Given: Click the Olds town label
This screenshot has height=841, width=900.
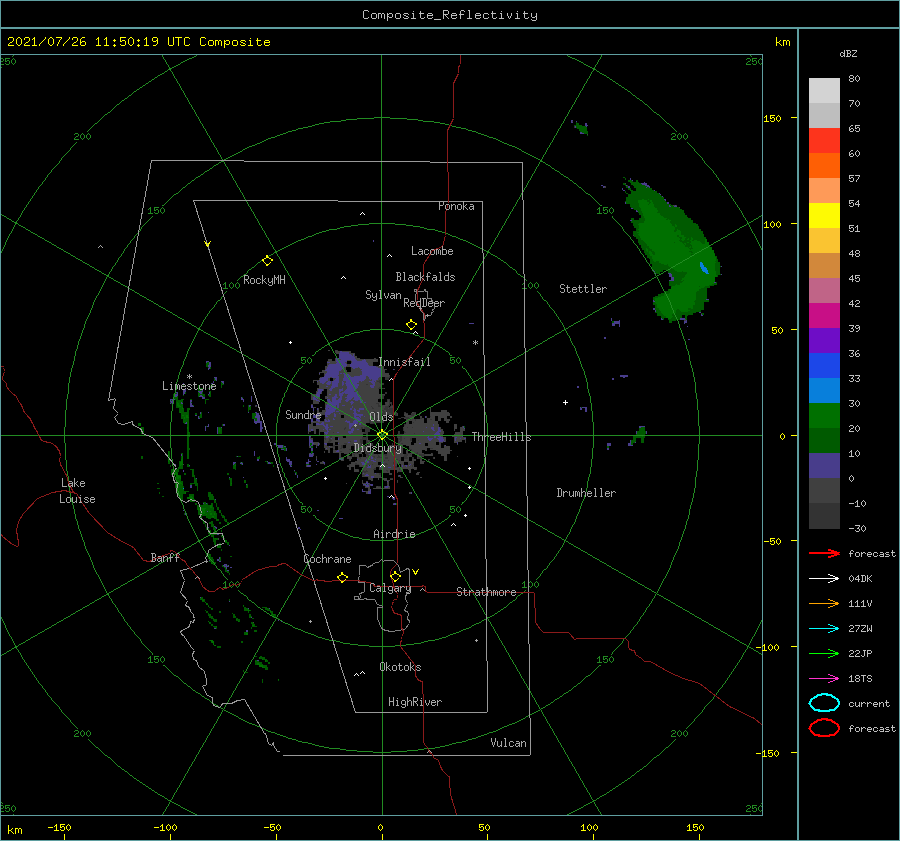Looking at the screenshot, I should [x=381, y=417].
